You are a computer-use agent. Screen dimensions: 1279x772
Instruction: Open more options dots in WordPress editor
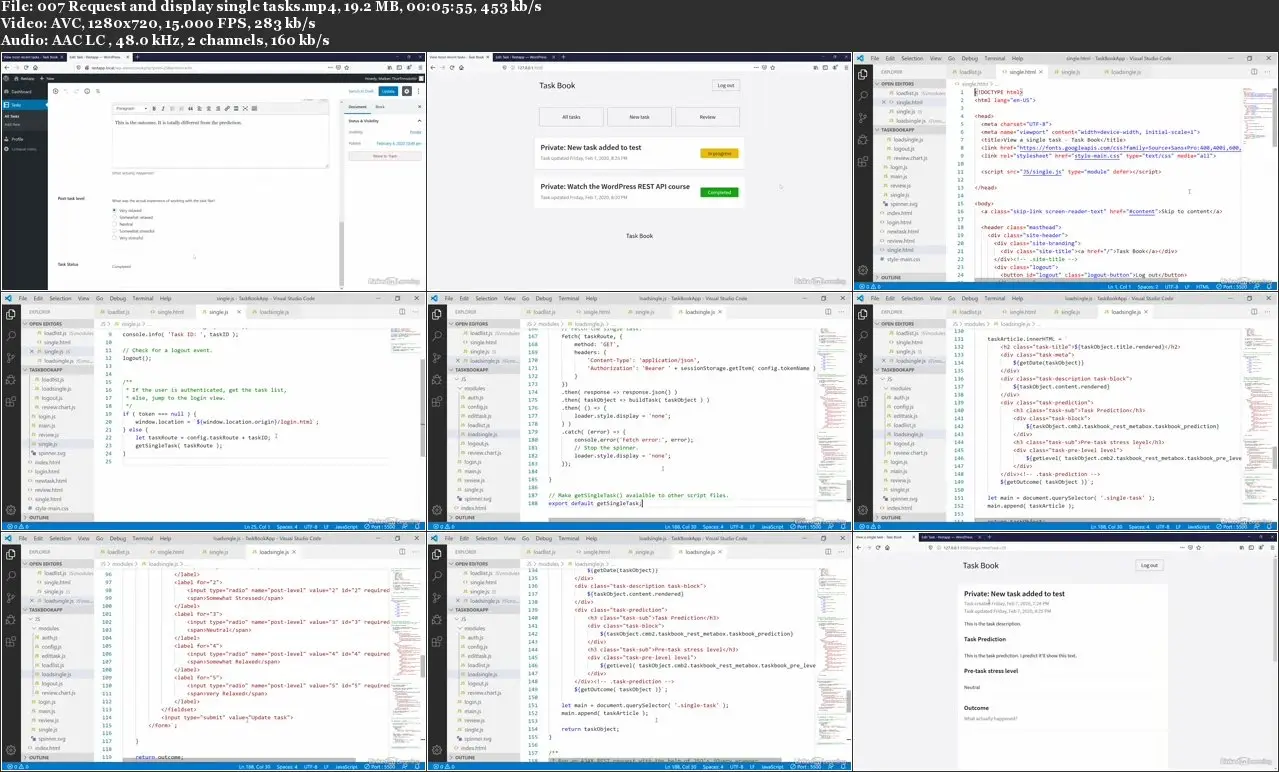click(419, 91)
